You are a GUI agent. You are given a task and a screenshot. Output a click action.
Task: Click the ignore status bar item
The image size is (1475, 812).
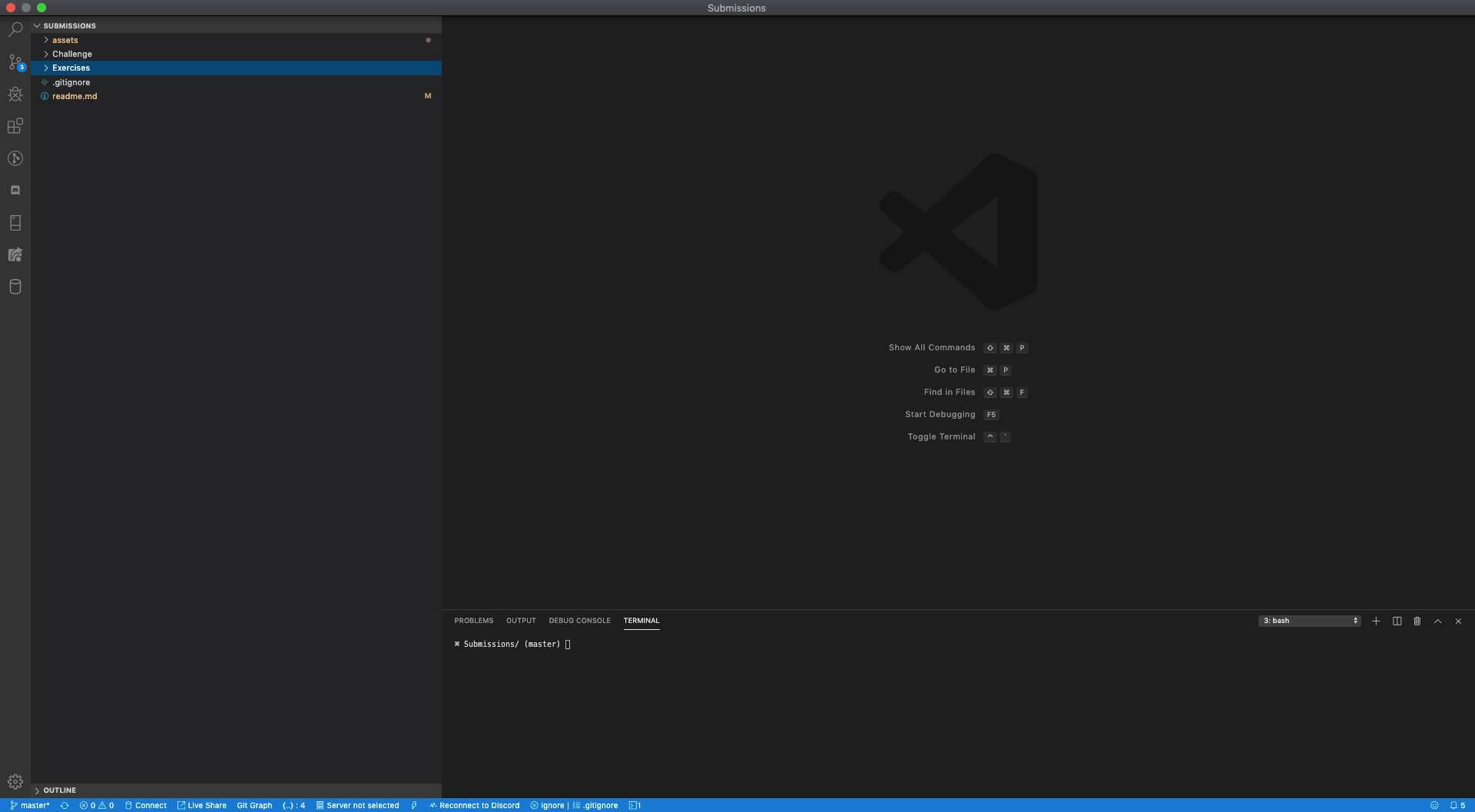pyautogui.click(x=547, y=805)
